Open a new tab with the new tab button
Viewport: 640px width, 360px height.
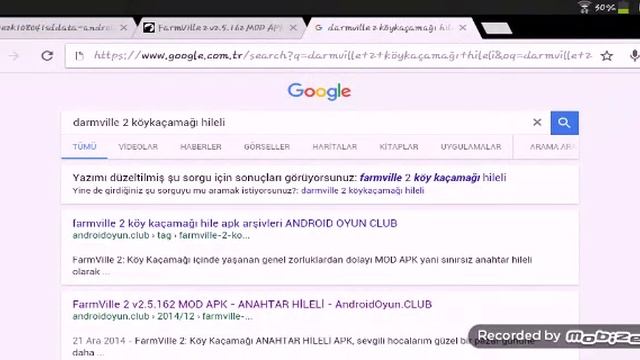(x=496, y=28)
